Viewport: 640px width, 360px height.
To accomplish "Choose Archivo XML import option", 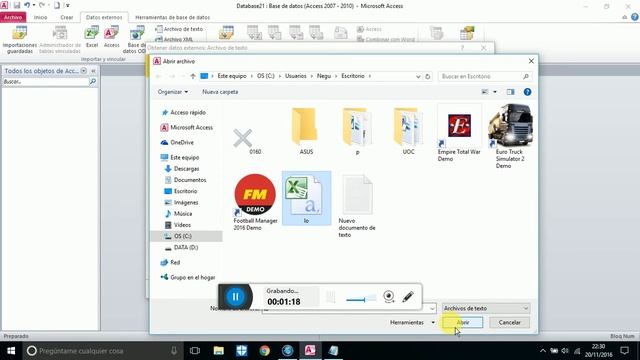I will [x=175, y=39].
